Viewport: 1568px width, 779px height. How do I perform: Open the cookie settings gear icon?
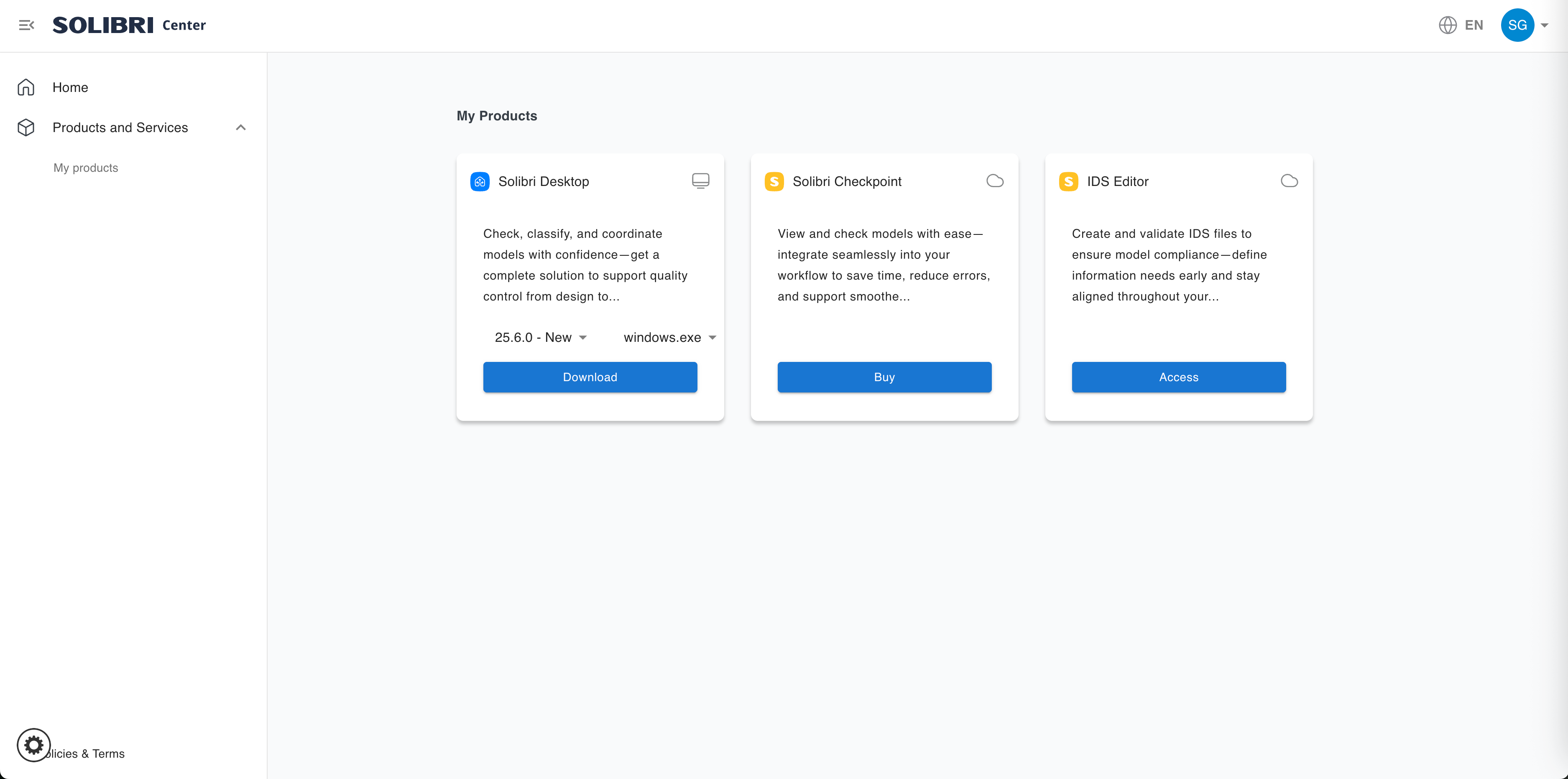[x=33, y=744]
